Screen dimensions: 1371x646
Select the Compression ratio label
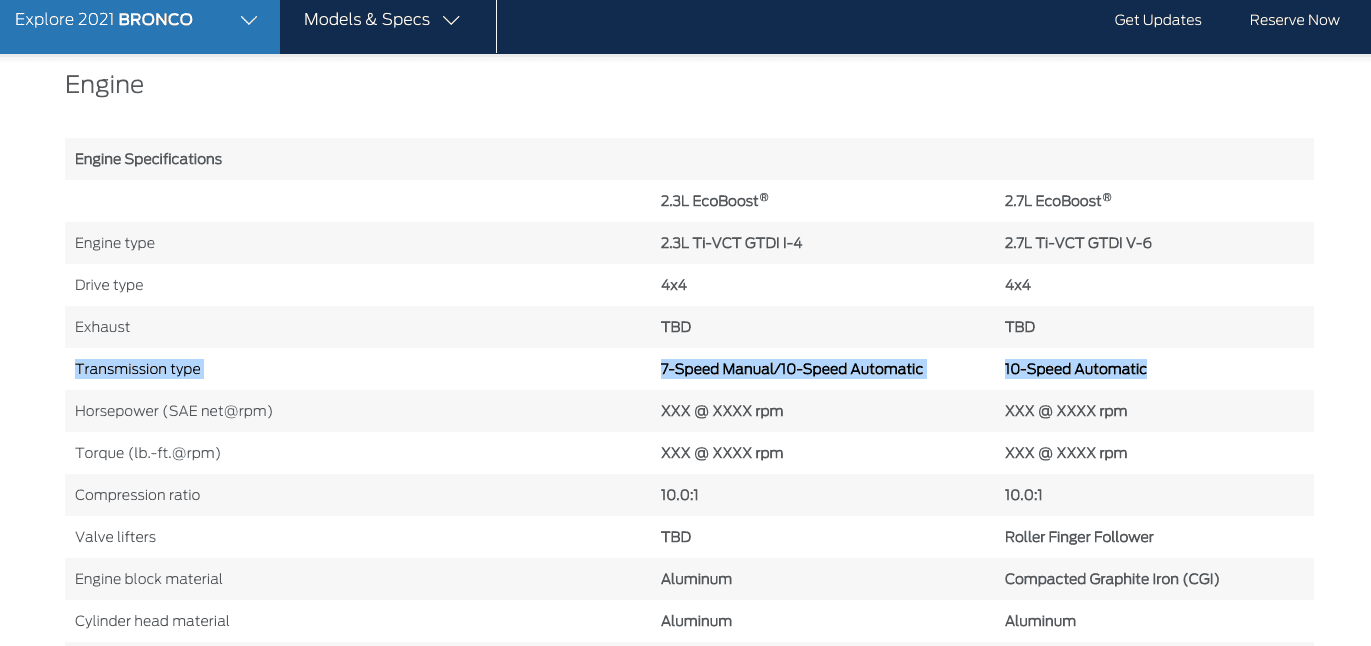pyautogui.click(x=138, y=495)
